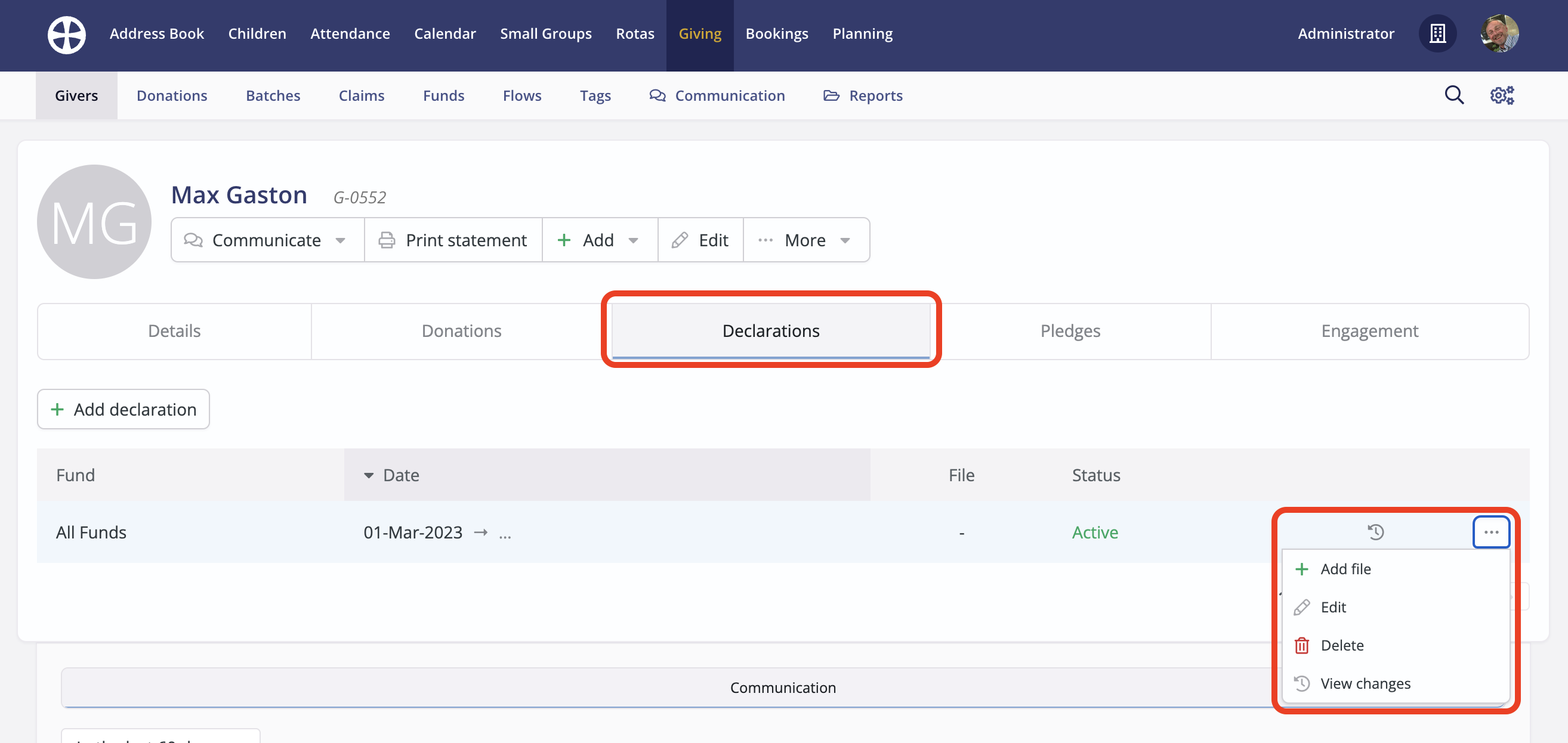Select Delete with the trash icon
The height and width of the screenshot is (743, 1568).
click(1341, 645)
